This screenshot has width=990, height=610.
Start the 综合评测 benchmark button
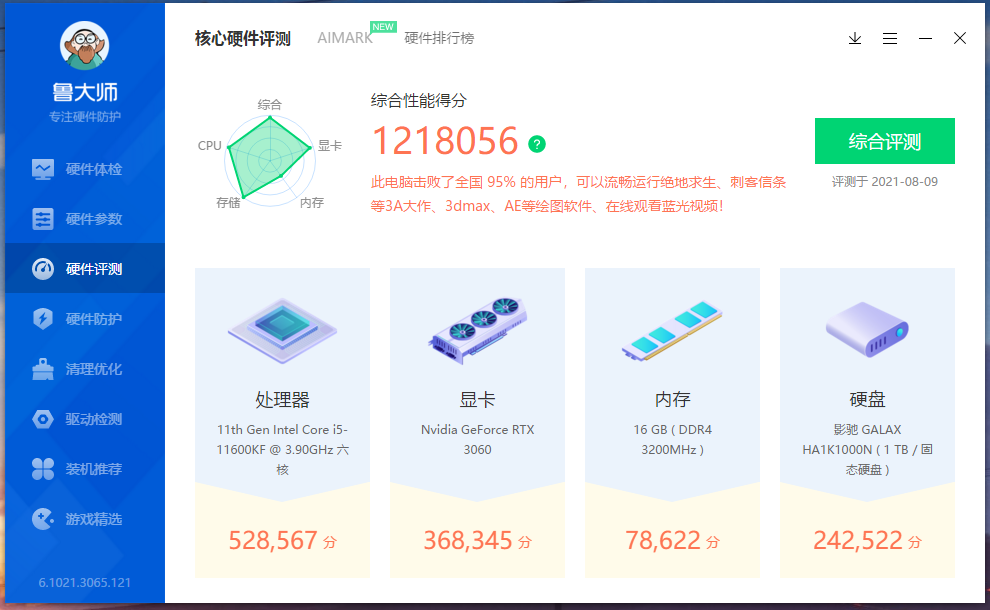884,141
